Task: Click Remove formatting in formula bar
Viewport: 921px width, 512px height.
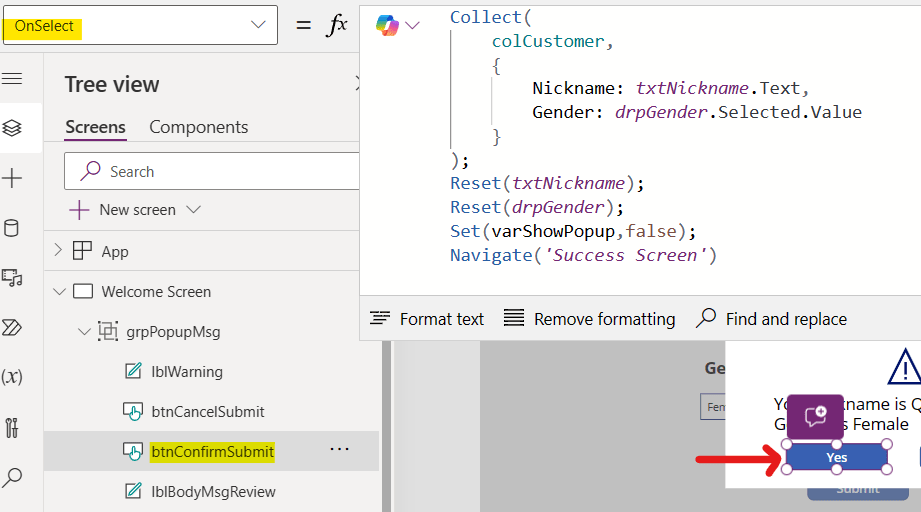Action: click(x=589, y=319)
